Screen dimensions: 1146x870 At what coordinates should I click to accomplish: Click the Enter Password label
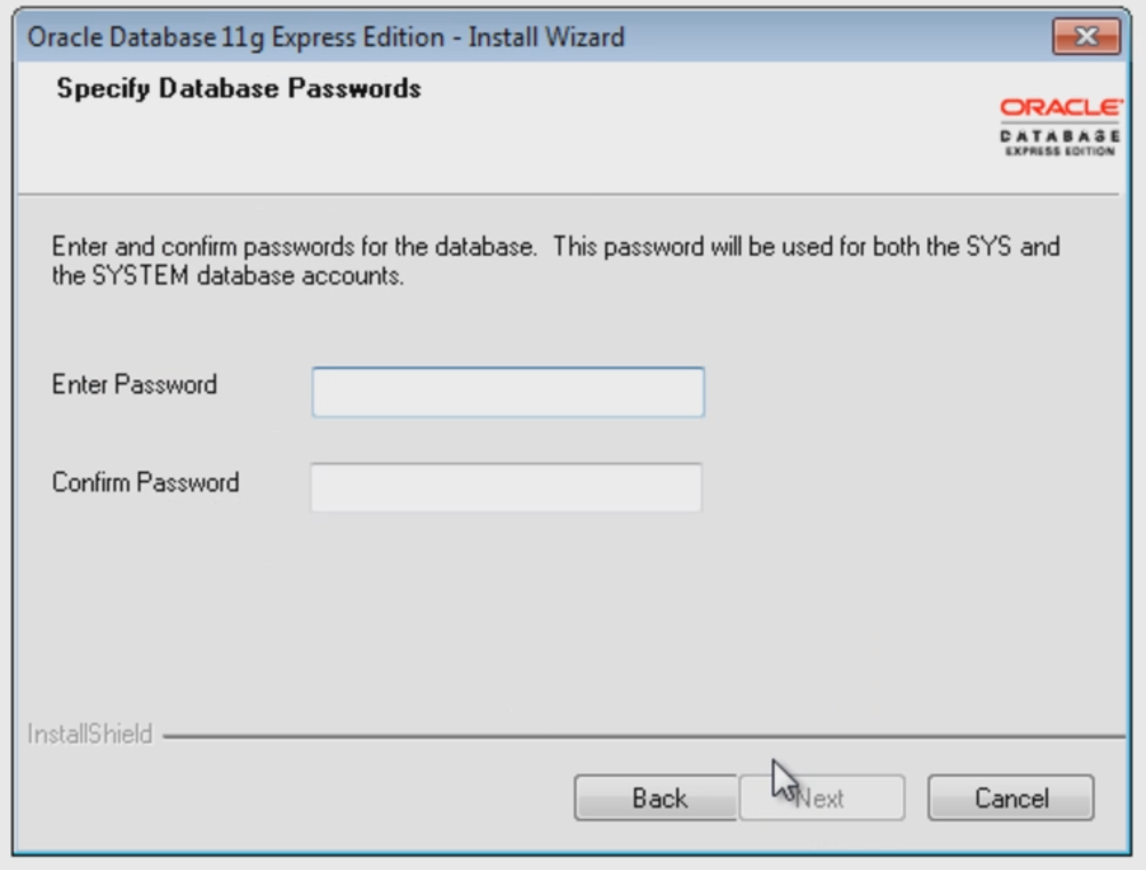(134, 385)
